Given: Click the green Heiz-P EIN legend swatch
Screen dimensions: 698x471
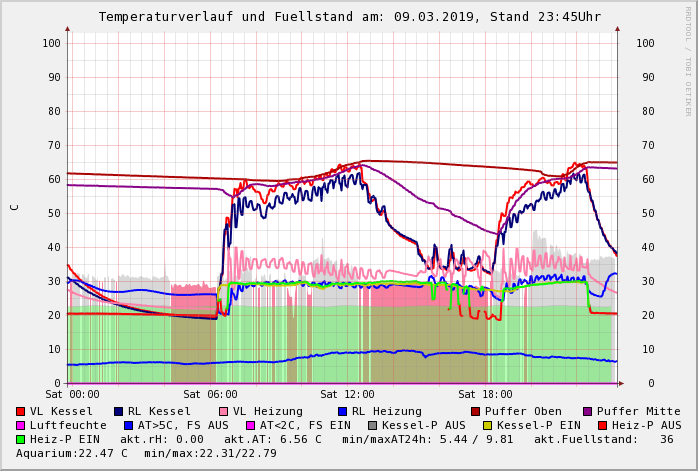Looking at the screenshot, I should click(21, 439).
